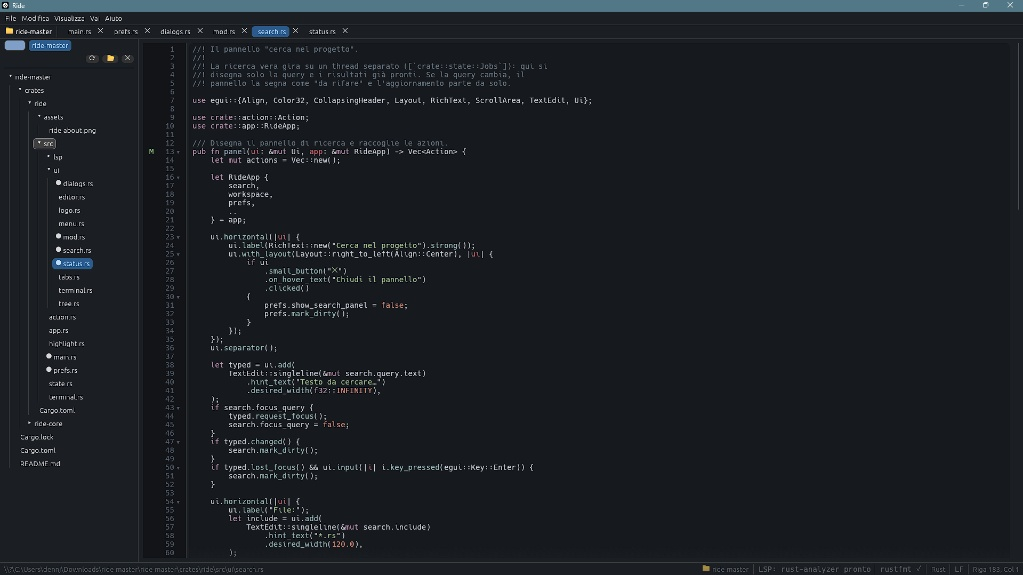Viewport: 1023px width, 575px height.
Task: Open the Modifica menu
Action: click(x=35, y=18)
